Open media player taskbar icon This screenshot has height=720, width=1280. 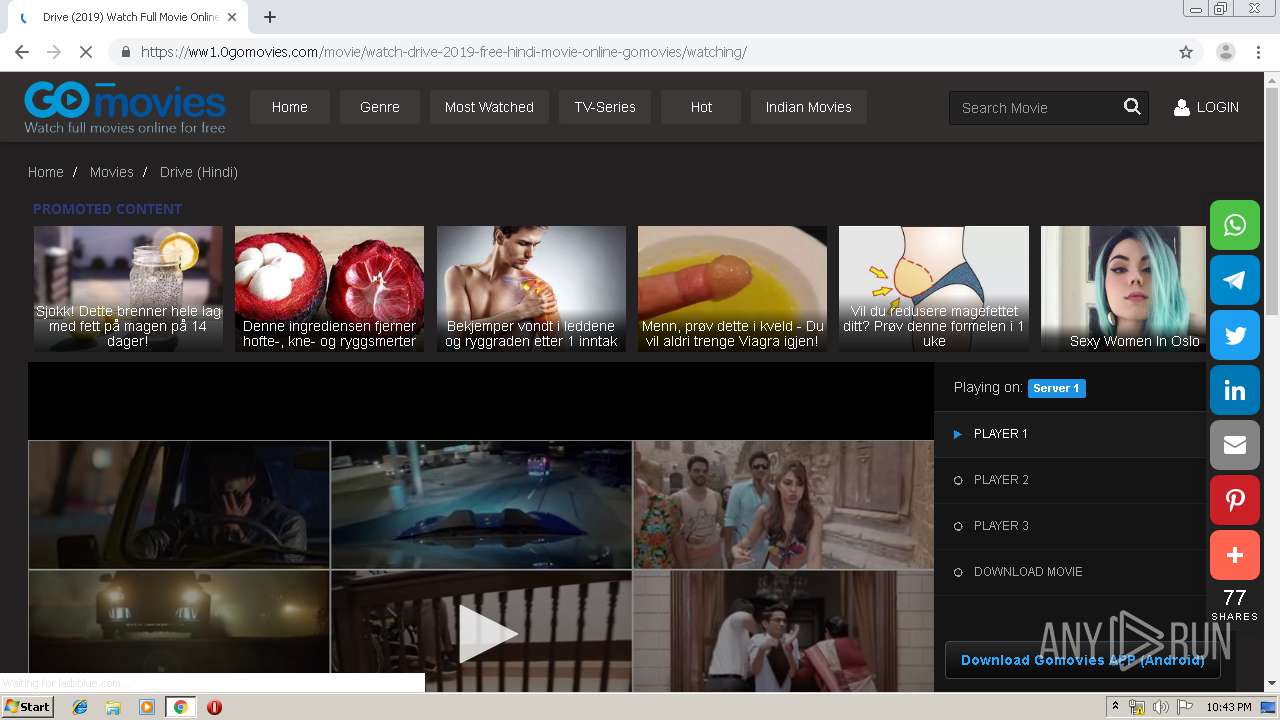[x=147, y=707]
